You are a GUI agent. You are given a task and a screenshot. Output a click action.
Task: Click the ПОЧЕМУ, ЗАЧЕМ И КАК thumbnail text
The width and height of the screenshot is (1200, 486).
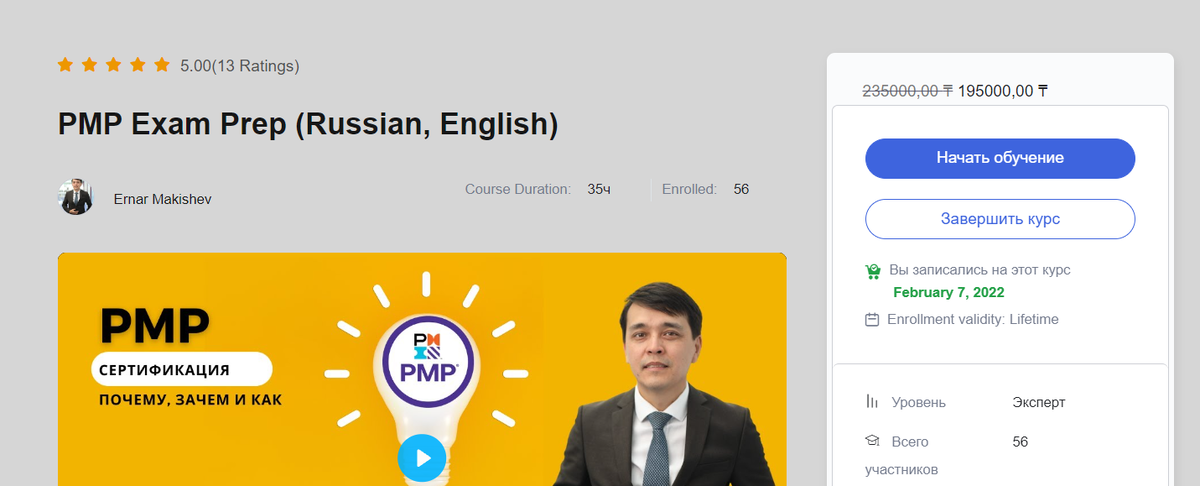point(190,401)
